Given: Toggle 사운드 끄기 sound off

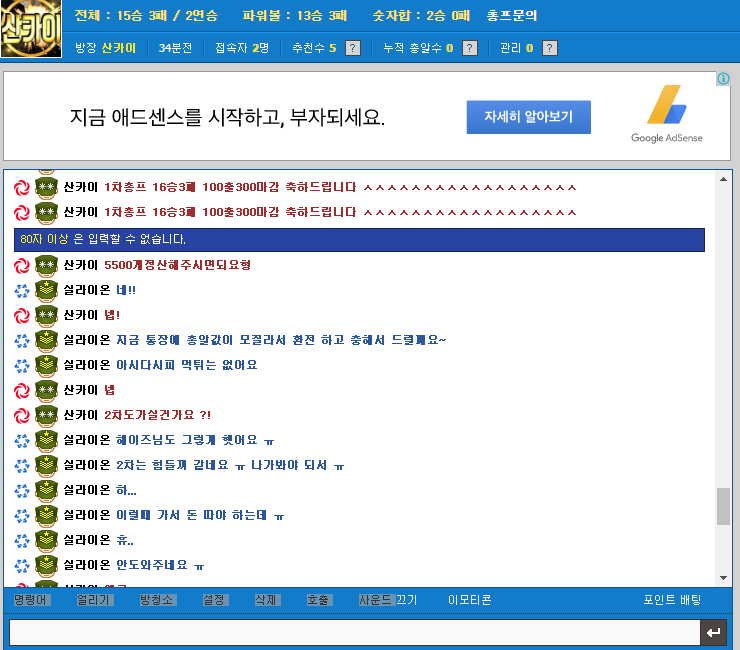Looking at the screenshot, I should point(388,600).
